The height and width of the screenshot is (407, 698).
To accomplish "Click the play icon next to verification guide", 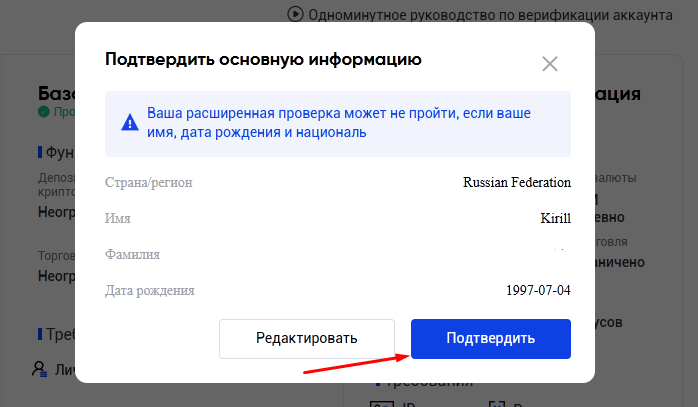I will tap(295, 14).
